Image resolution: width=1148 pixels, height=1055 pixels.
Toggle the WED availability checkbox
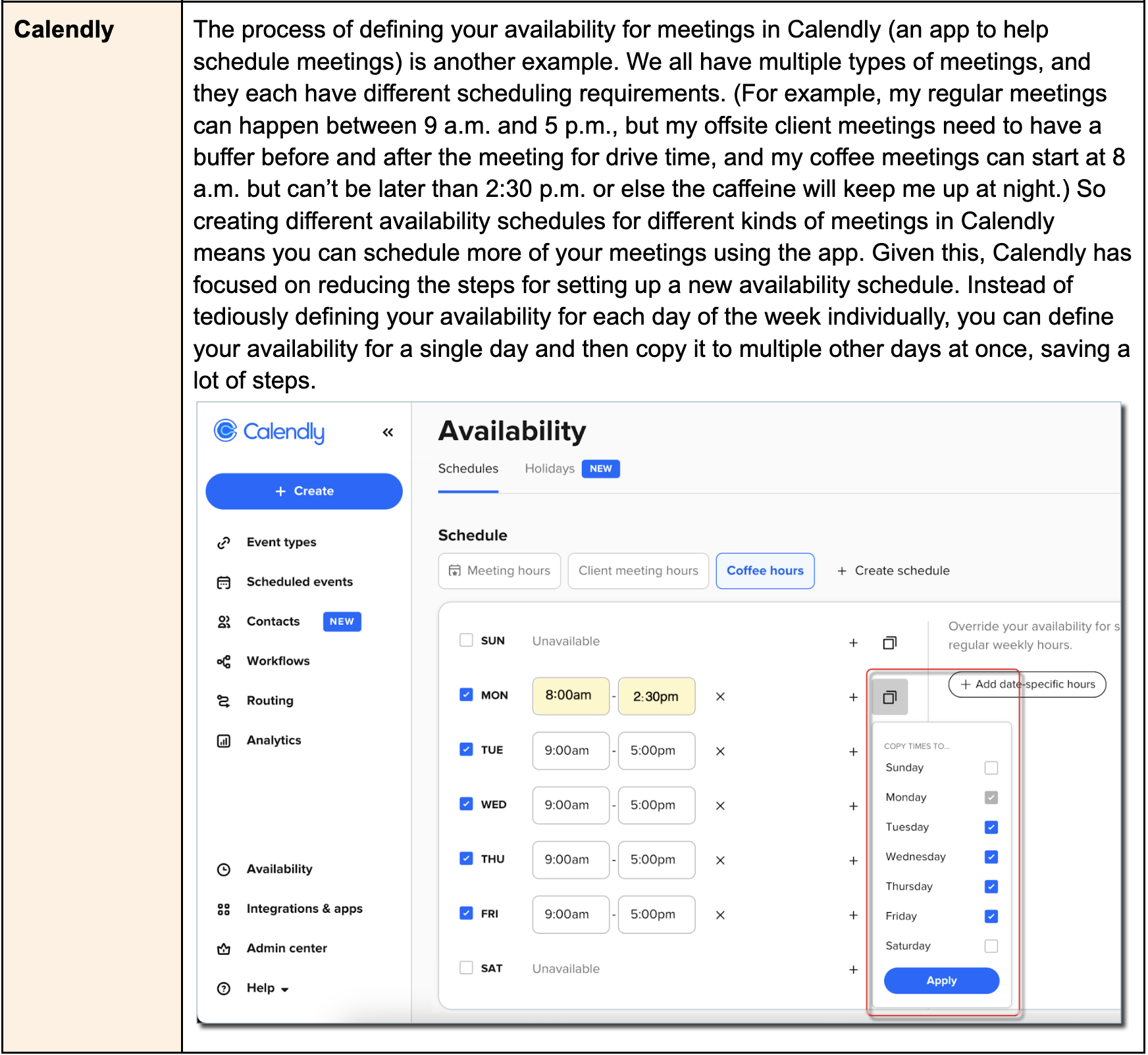tap(466, 804)
